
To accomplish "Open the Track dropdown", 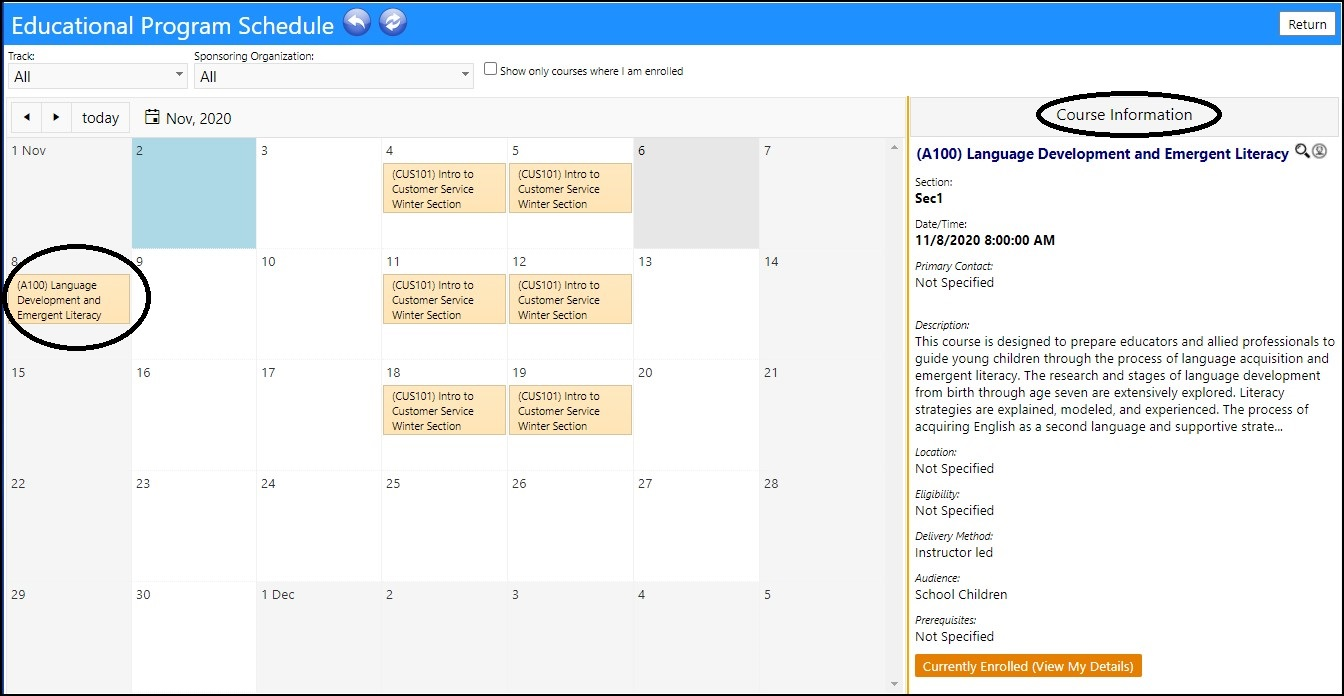I will [97, 76].
